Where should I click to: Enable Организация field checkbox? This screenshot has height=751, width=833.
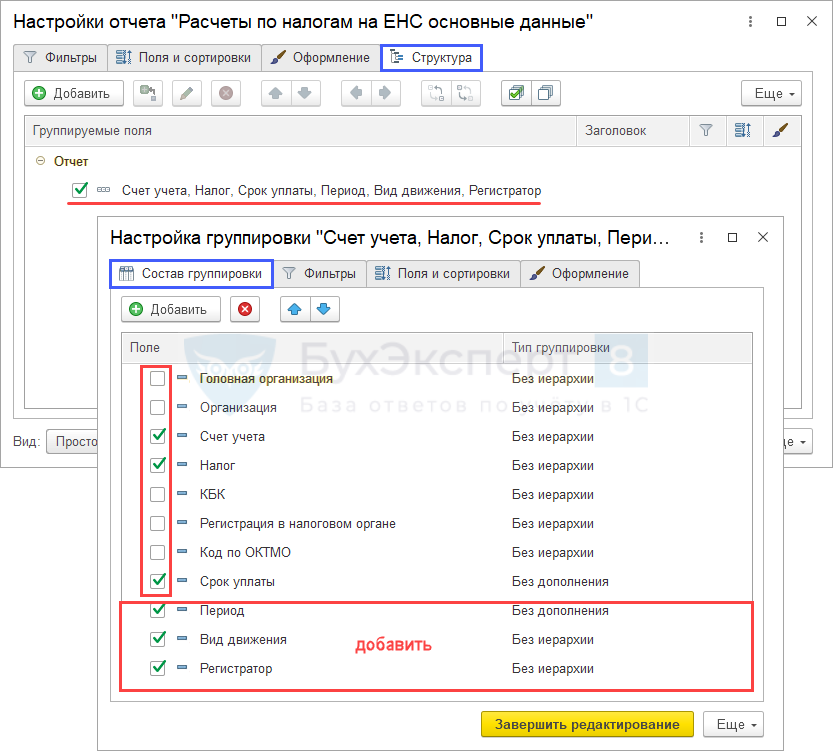click(x=157, y=407)
